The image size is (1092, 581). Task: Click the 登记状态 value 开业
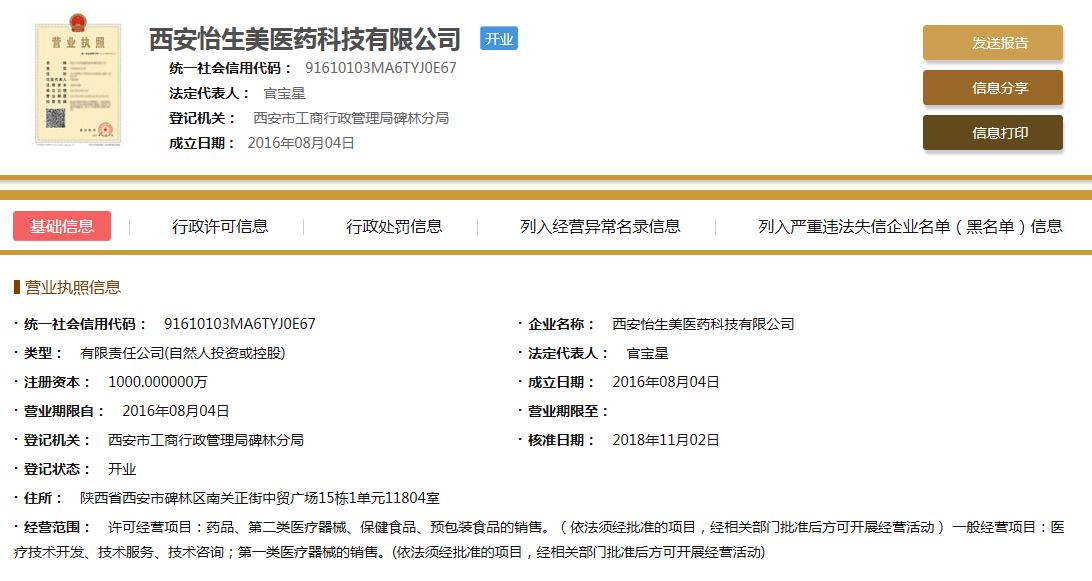coord(122,469)
